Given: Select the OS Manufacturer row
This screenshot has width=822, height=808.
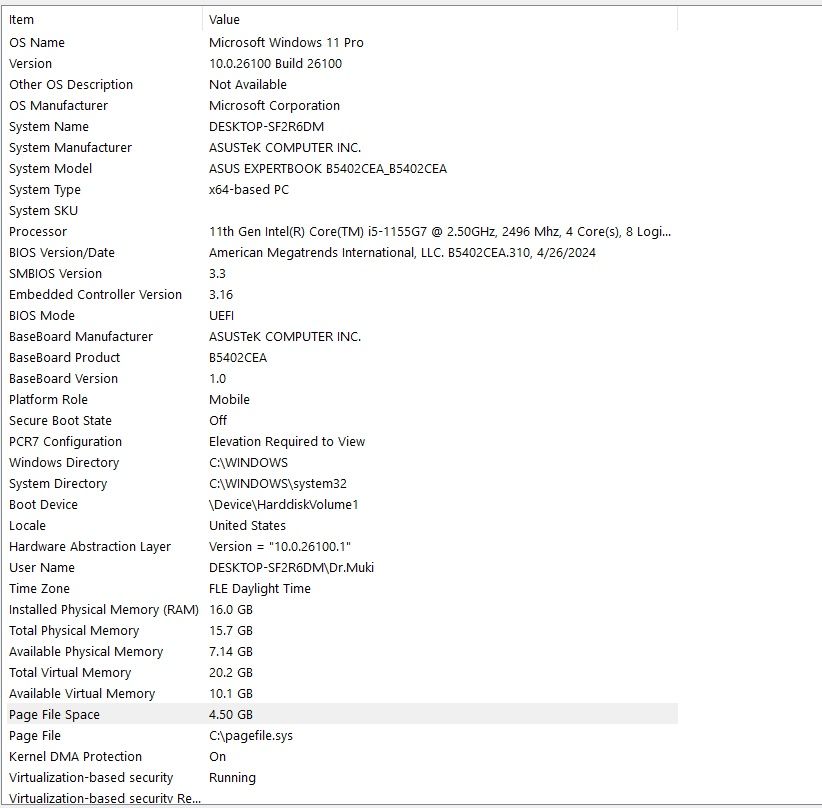Looking at the screenshot, I should click(x=342, y=105).
